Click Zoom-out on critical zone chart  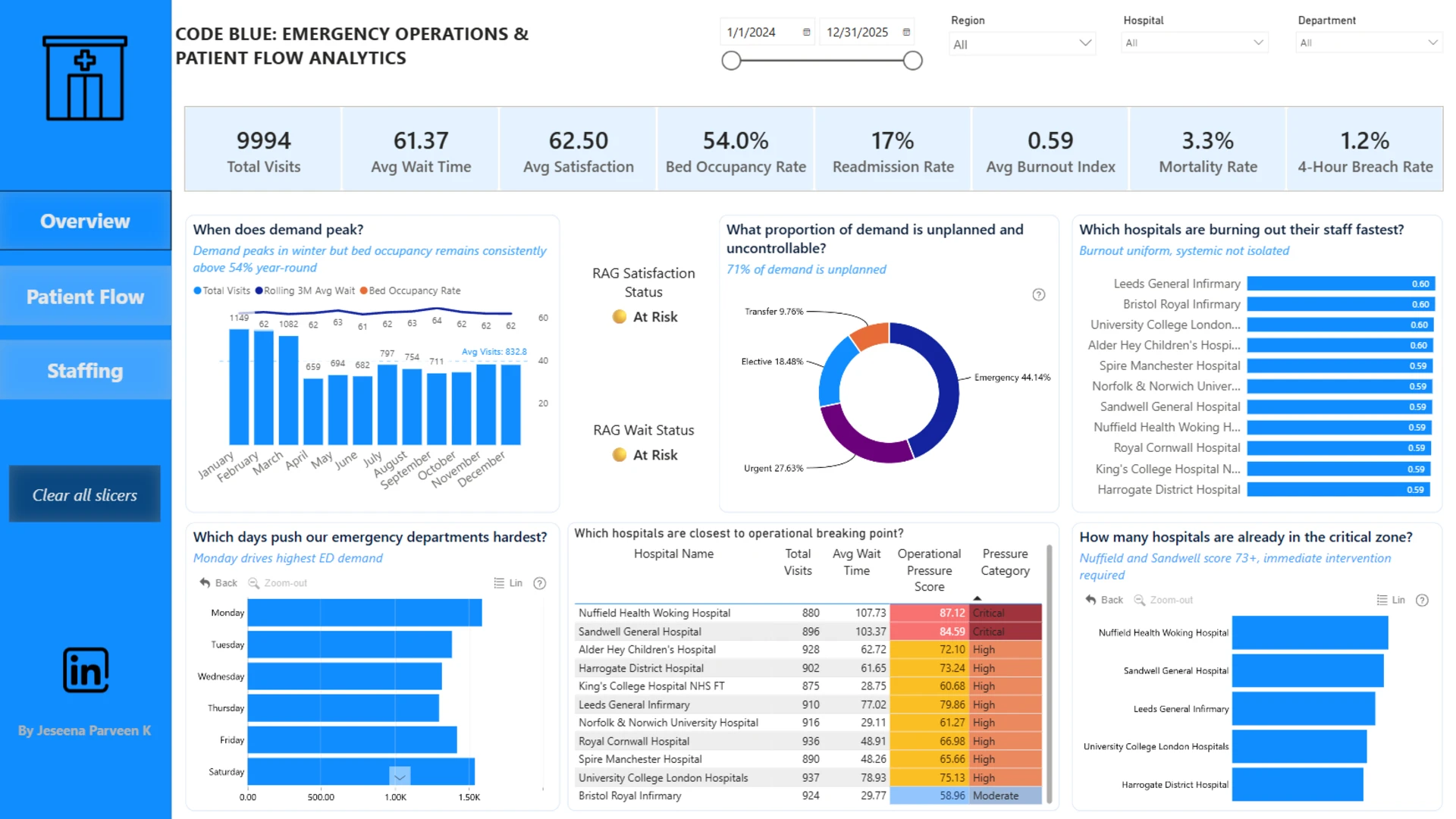pyautogui.click(x=1163, y=600)
